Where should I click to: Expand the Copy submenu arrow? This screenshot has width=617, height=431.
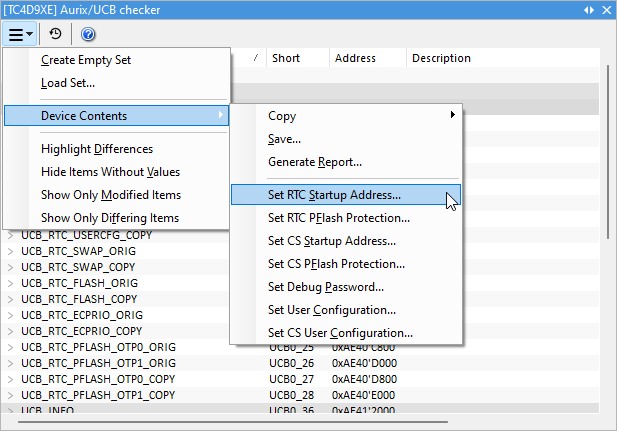coord(452,116)
